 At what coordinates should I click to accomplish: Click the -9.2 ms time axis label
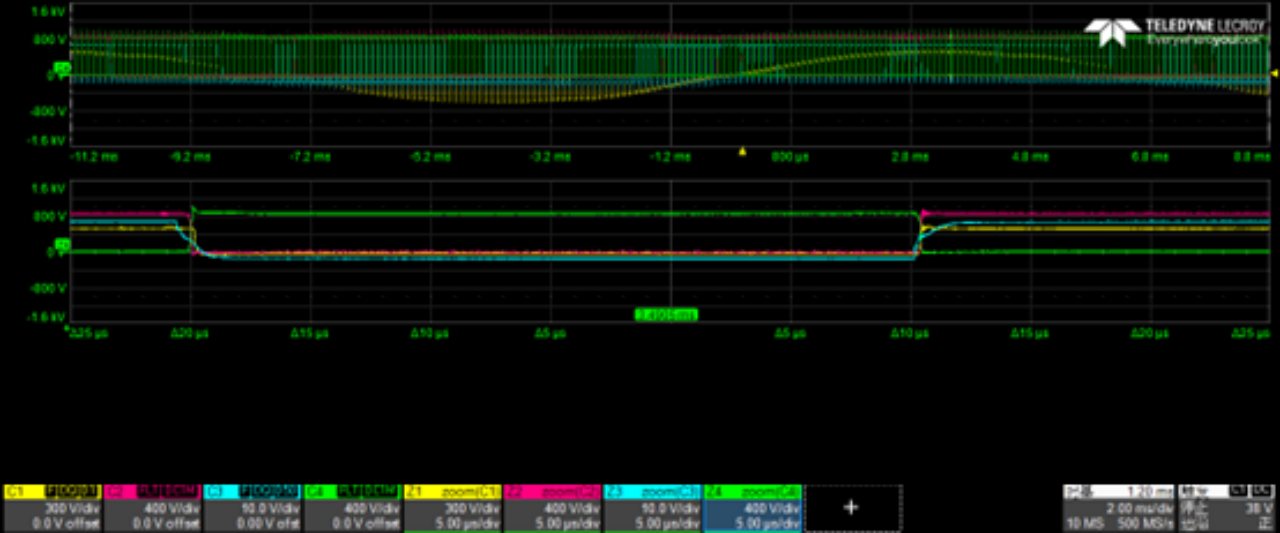pyautogui.click(x=190, y=157)
